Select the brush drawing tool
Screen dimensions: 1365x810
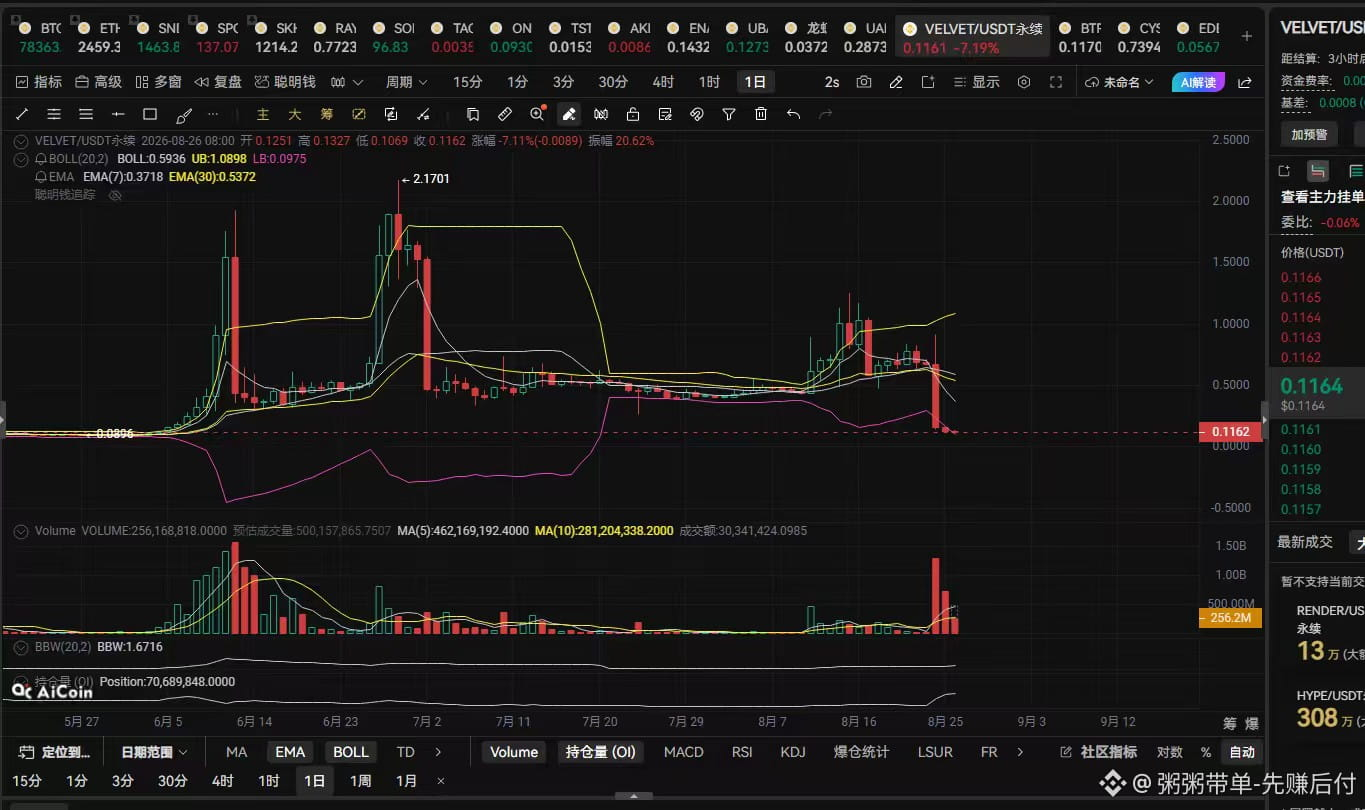click(x=183, y=114)
